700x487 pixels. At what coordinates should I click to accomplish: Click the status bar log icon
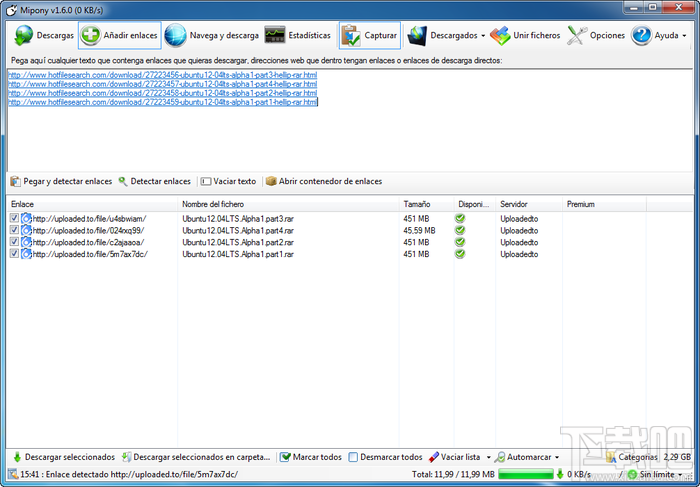point(13,474)
